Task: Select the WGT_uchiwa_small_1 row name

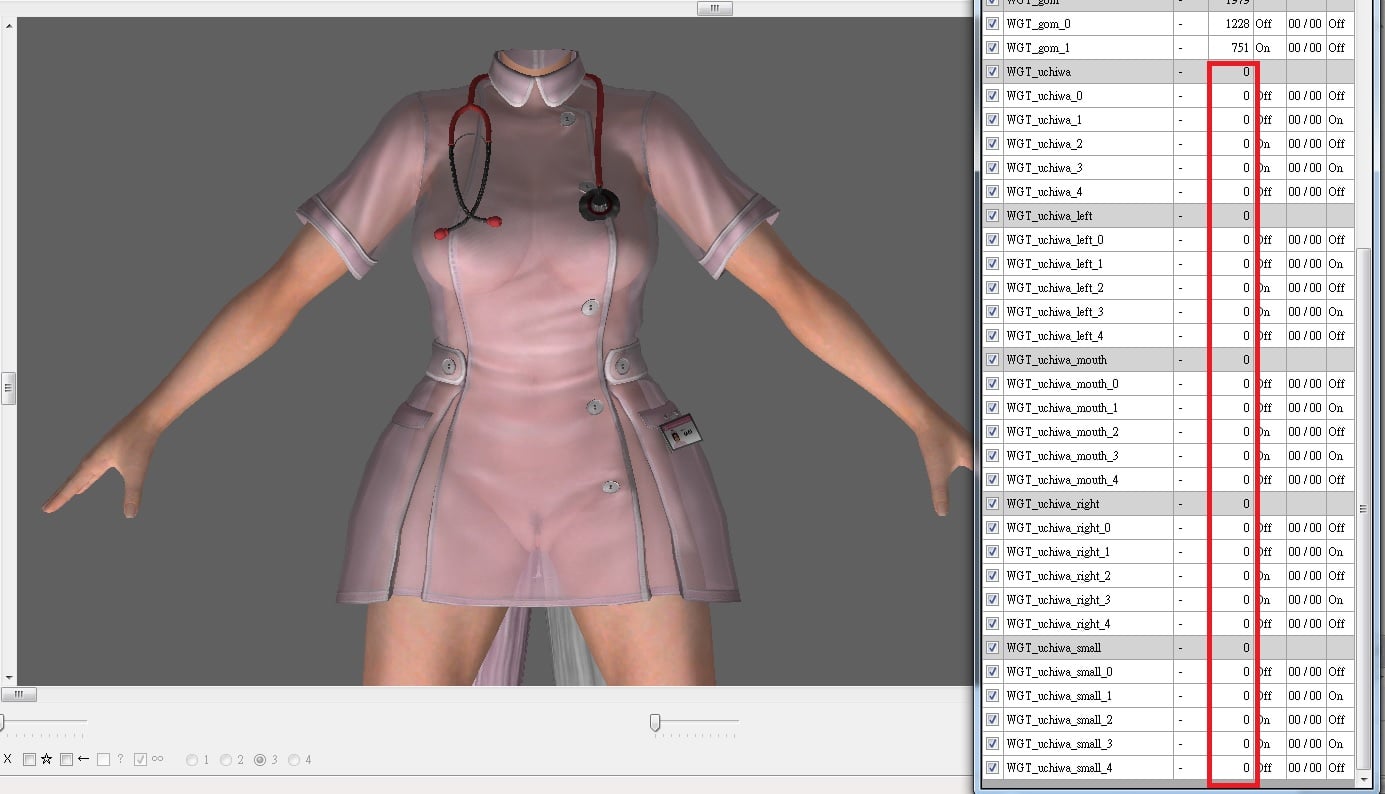Action: (1059, 696)
